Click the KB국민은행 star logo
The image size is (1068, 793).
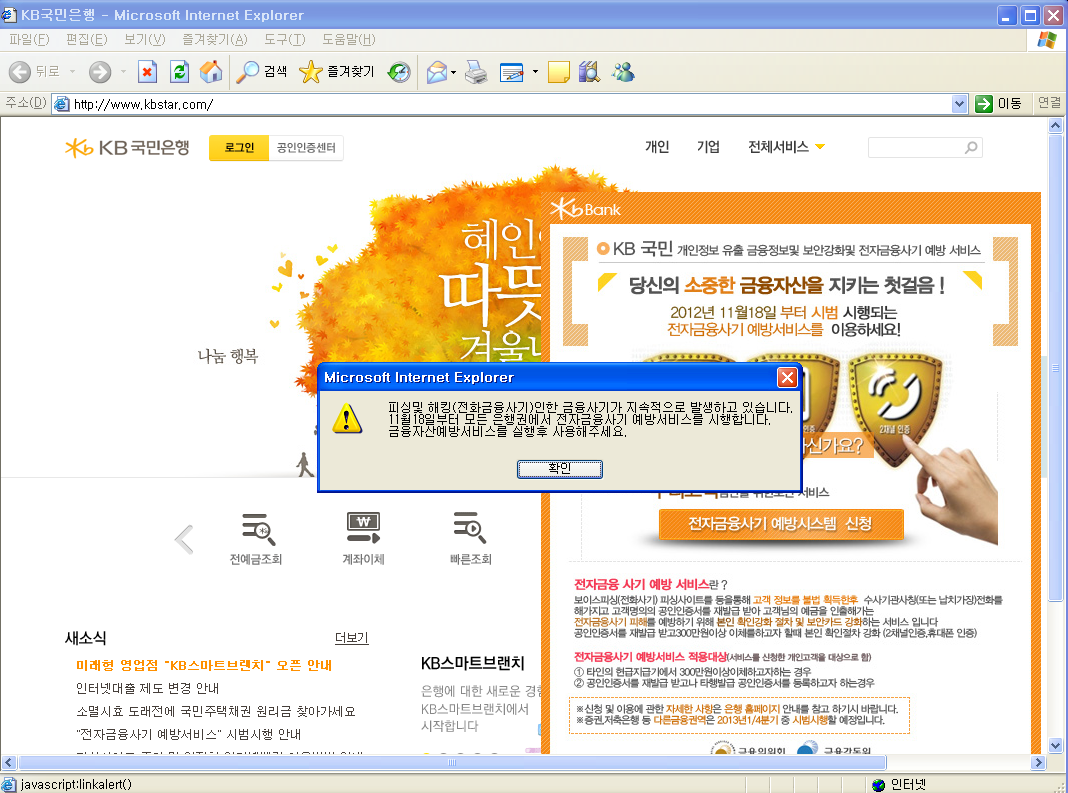(127, 147)
